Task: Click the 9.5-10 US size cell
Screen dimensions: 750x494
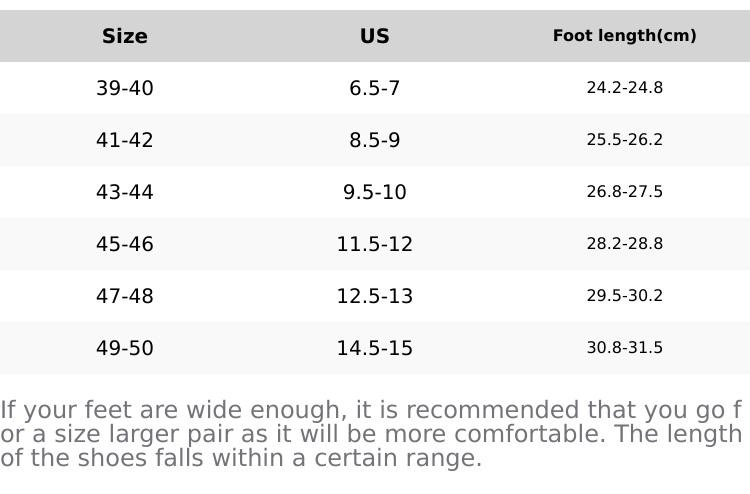Action: [x=374, y=192]
